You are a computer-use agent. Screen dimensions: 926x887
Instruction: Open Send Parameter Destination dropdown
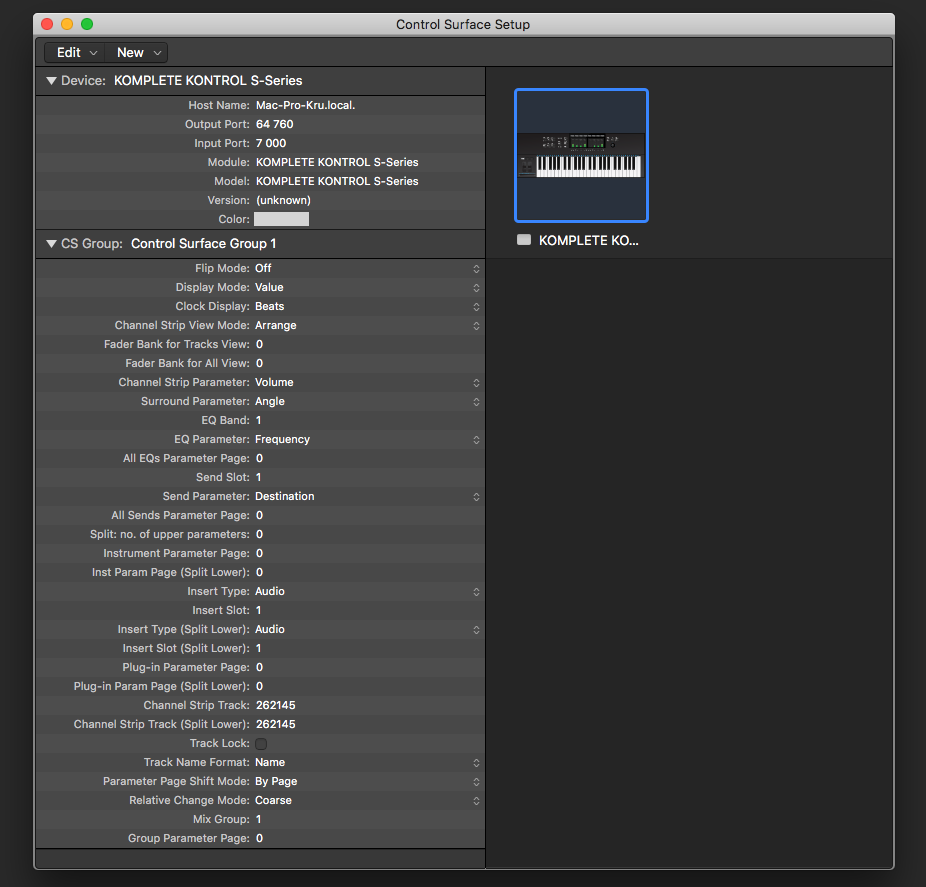366,496
